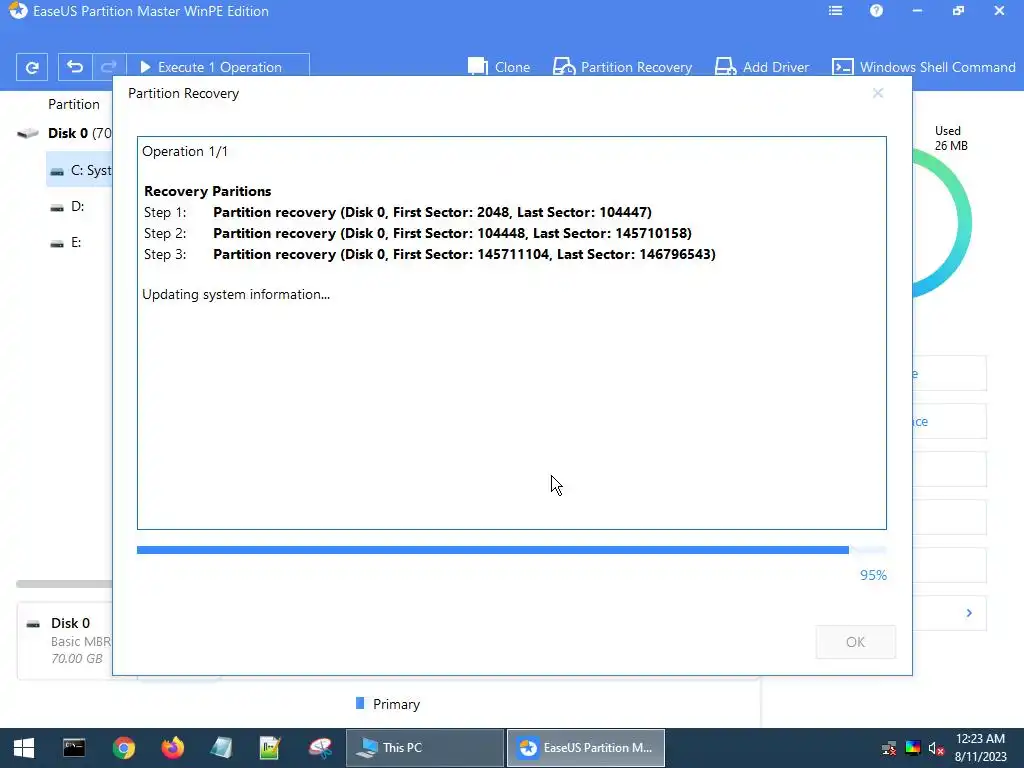Click the horizontal scrollbar under the partition list

coord(64,584)
